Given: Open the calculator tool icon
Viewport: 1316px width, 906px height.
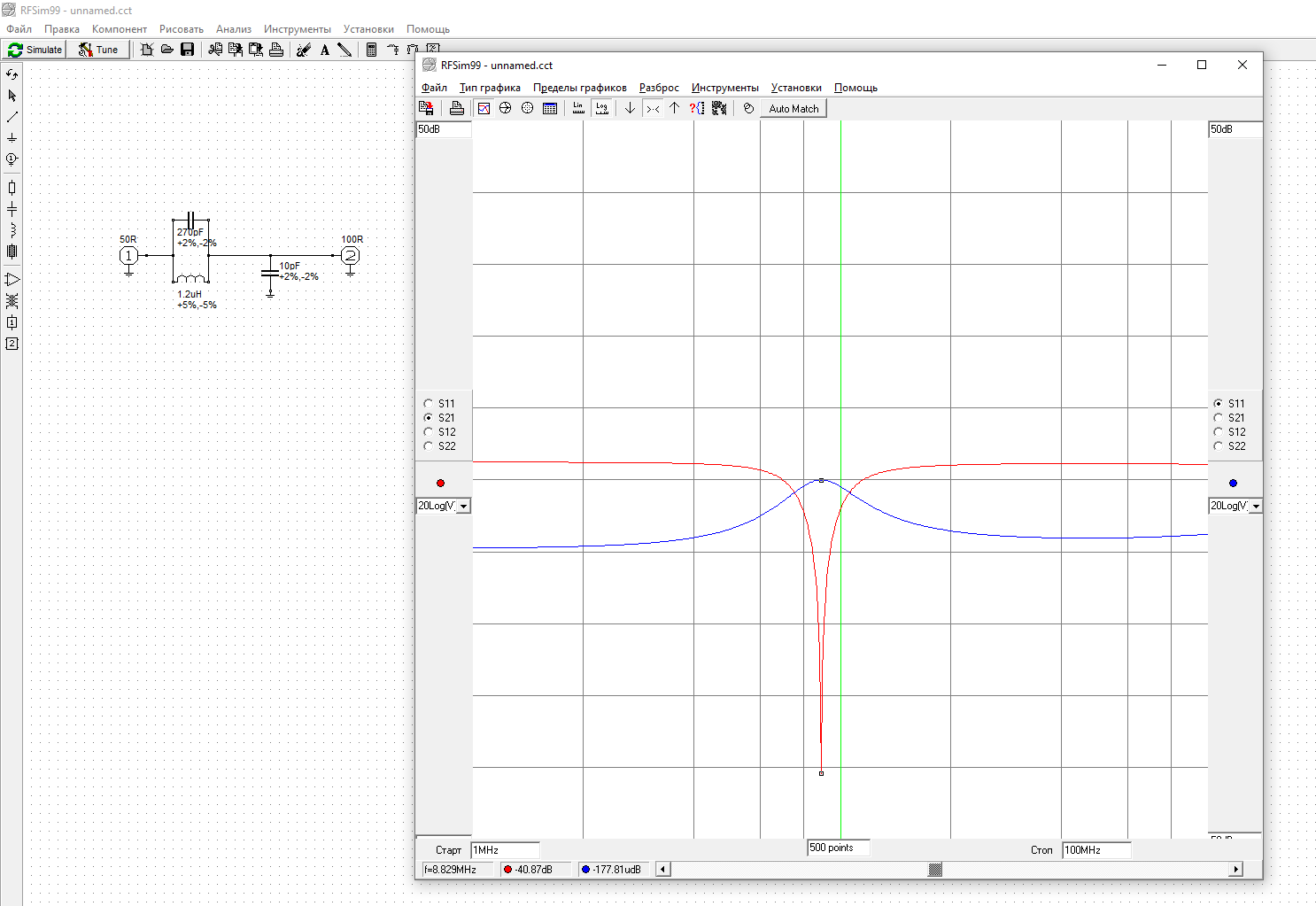Looking at the screenshot, I should [371, 50].
